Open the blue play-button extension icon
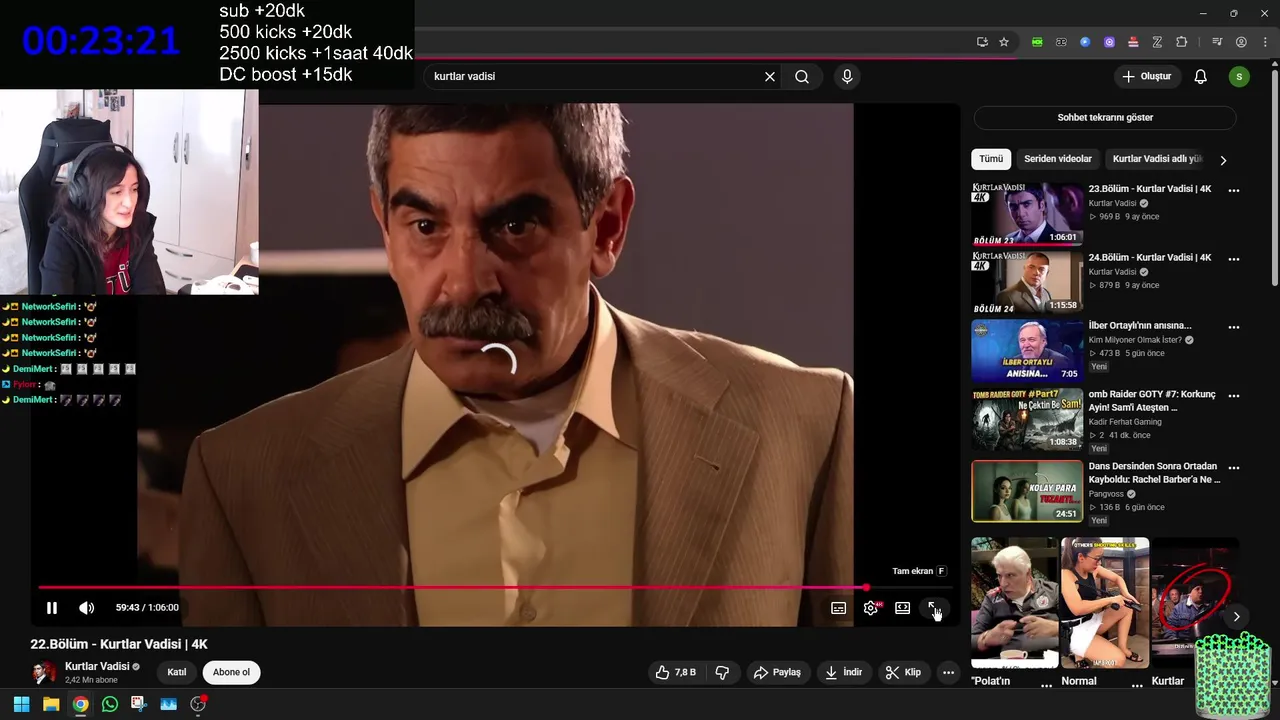 (1085, 42)
